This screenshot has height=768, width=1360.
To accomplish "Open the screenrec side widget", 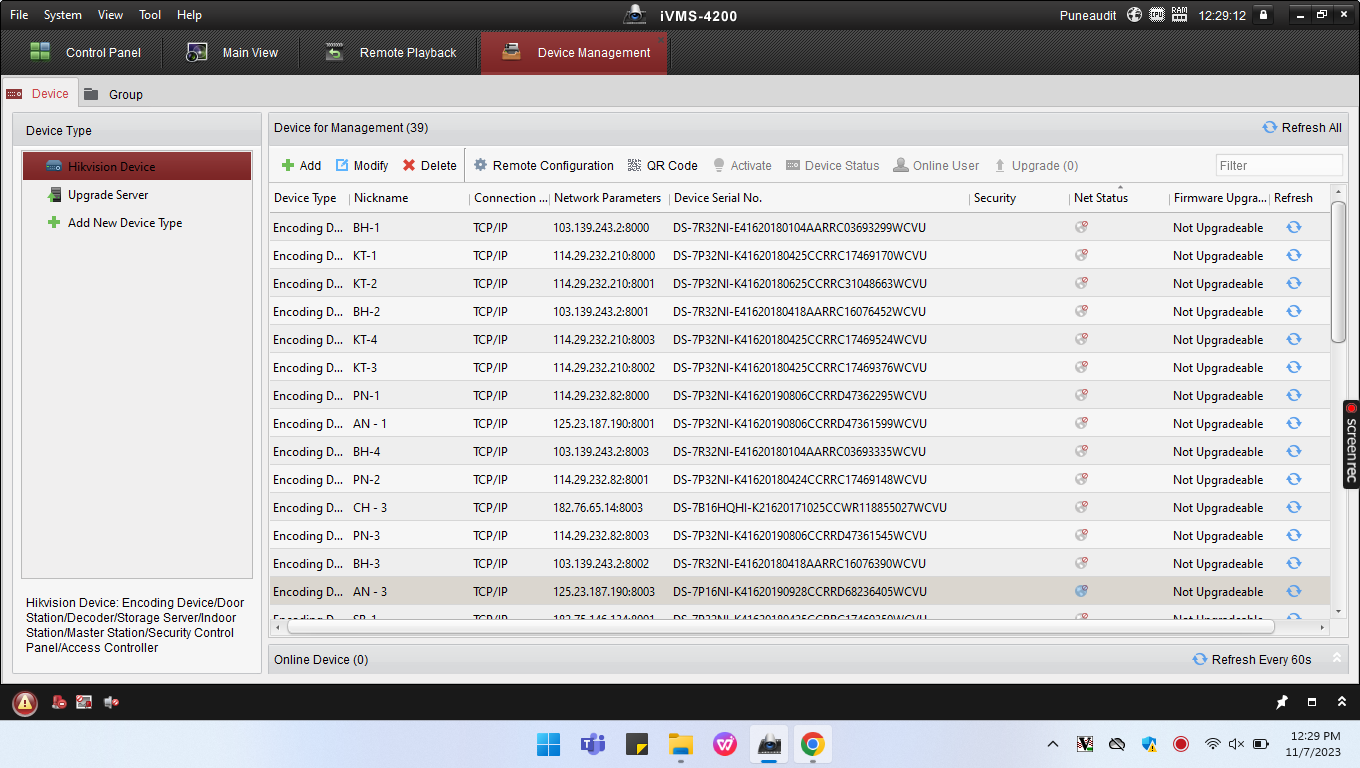I will pos(1351,444).
